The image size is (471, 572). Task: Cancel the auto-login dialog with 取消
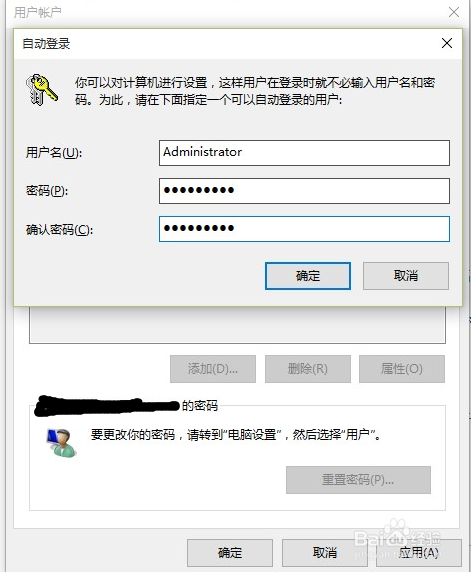click(x=406, y=276)
